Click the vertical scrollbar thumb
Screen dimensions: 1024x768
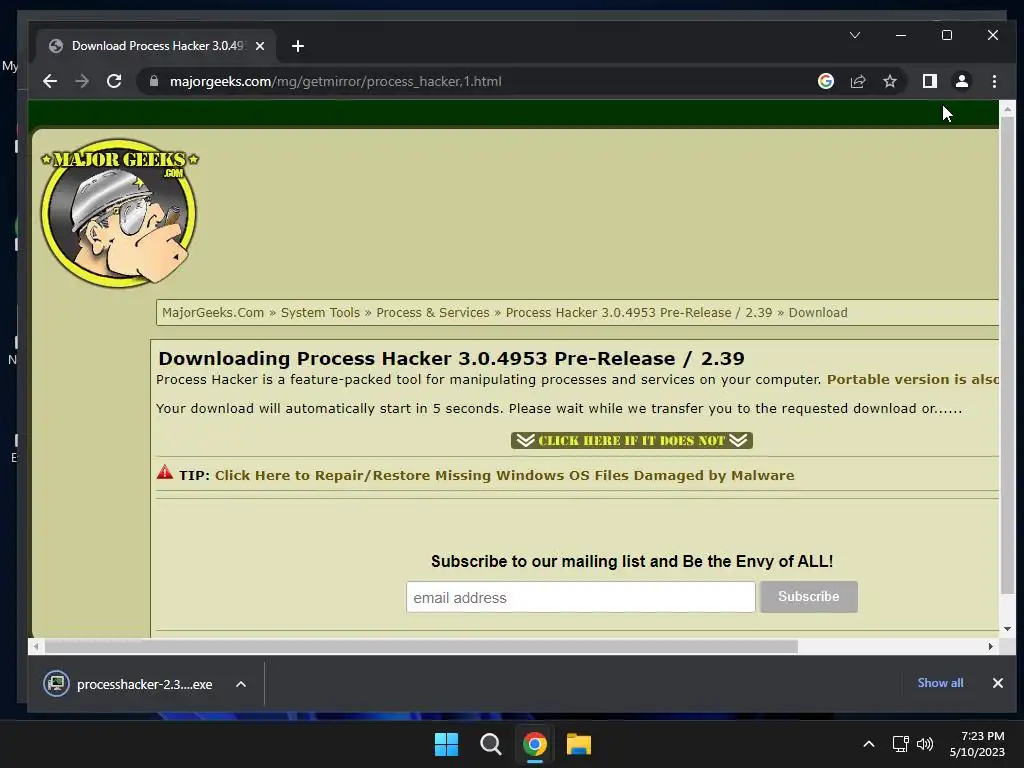(1007, 355)
